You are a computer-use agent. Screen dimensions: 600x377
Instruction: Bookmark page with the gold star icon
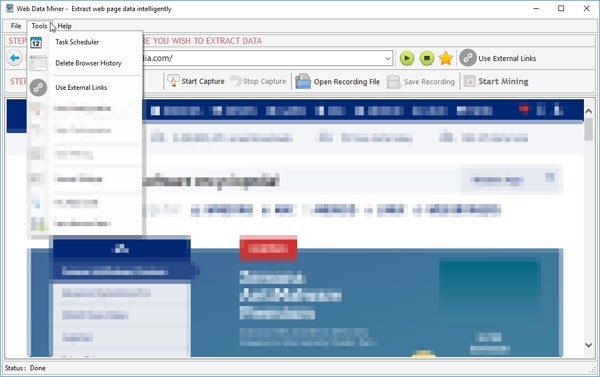coord(446,58)
